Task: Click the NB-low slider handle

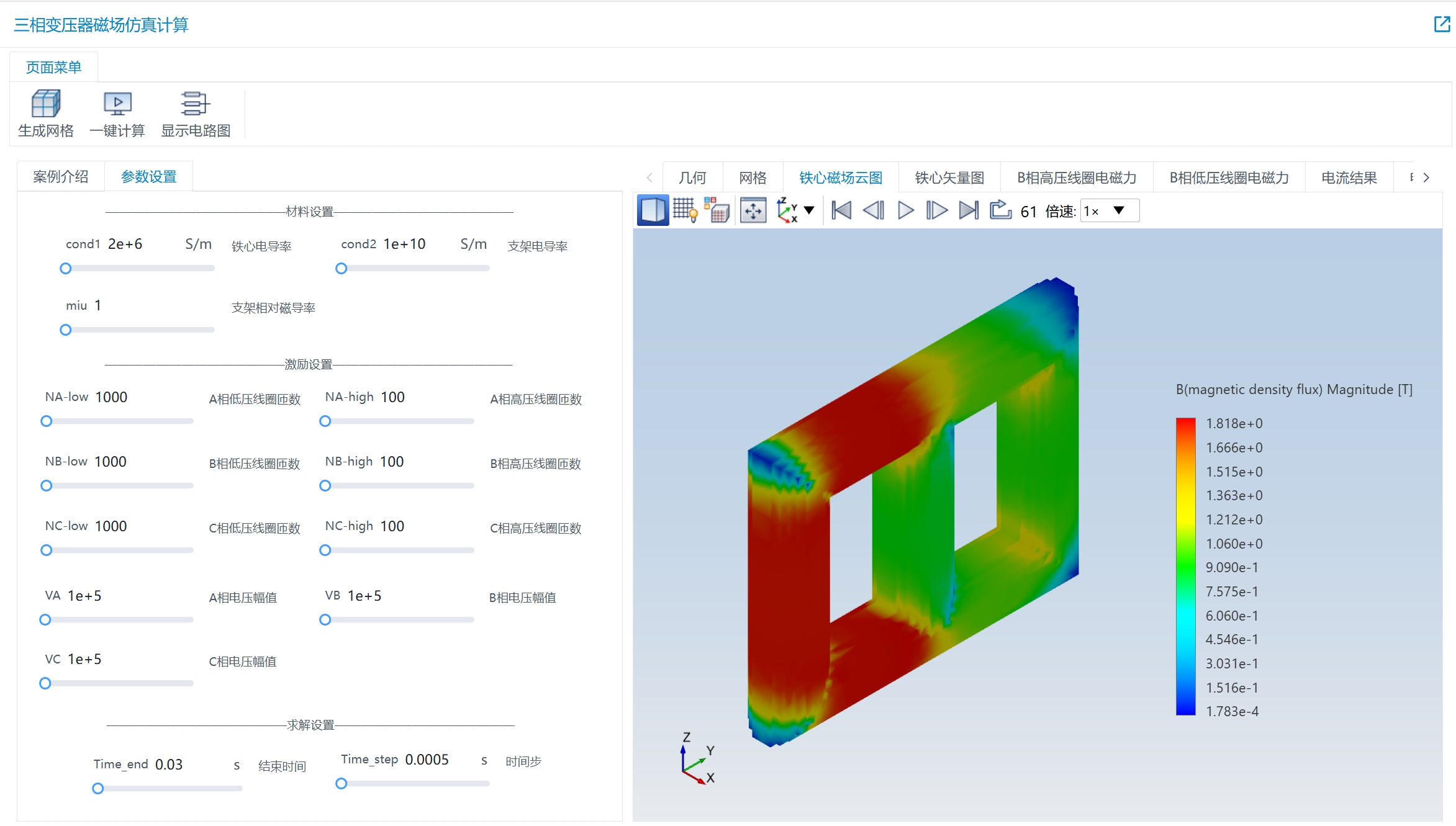Action: 46,486
